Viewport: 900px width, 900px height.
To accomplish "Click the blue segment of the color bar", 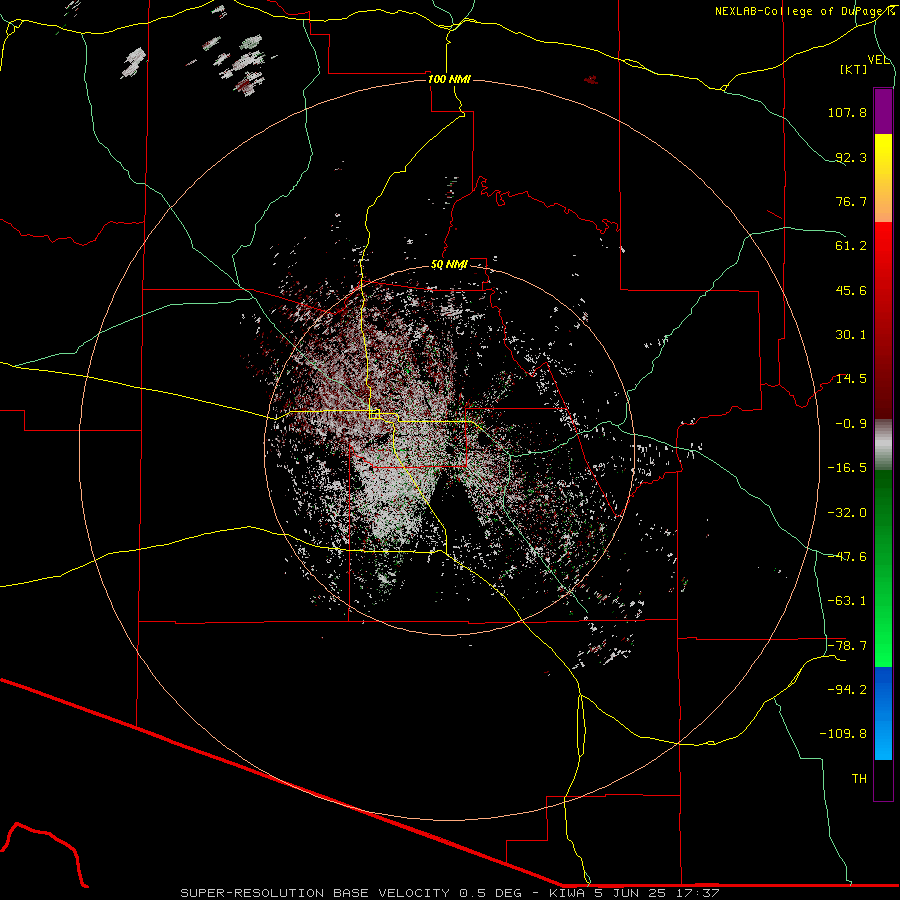I will click(883, 713).
